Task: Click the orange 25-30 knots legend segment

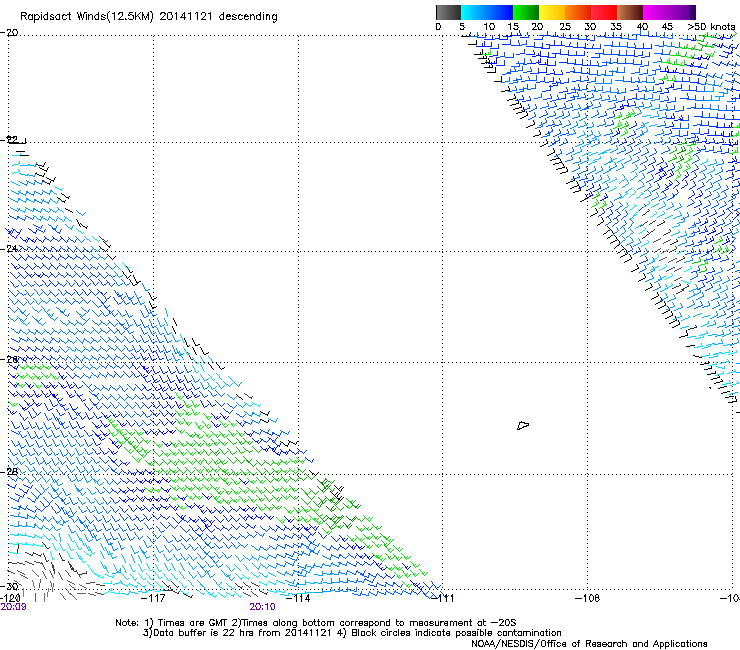Action: click(578, 12)
